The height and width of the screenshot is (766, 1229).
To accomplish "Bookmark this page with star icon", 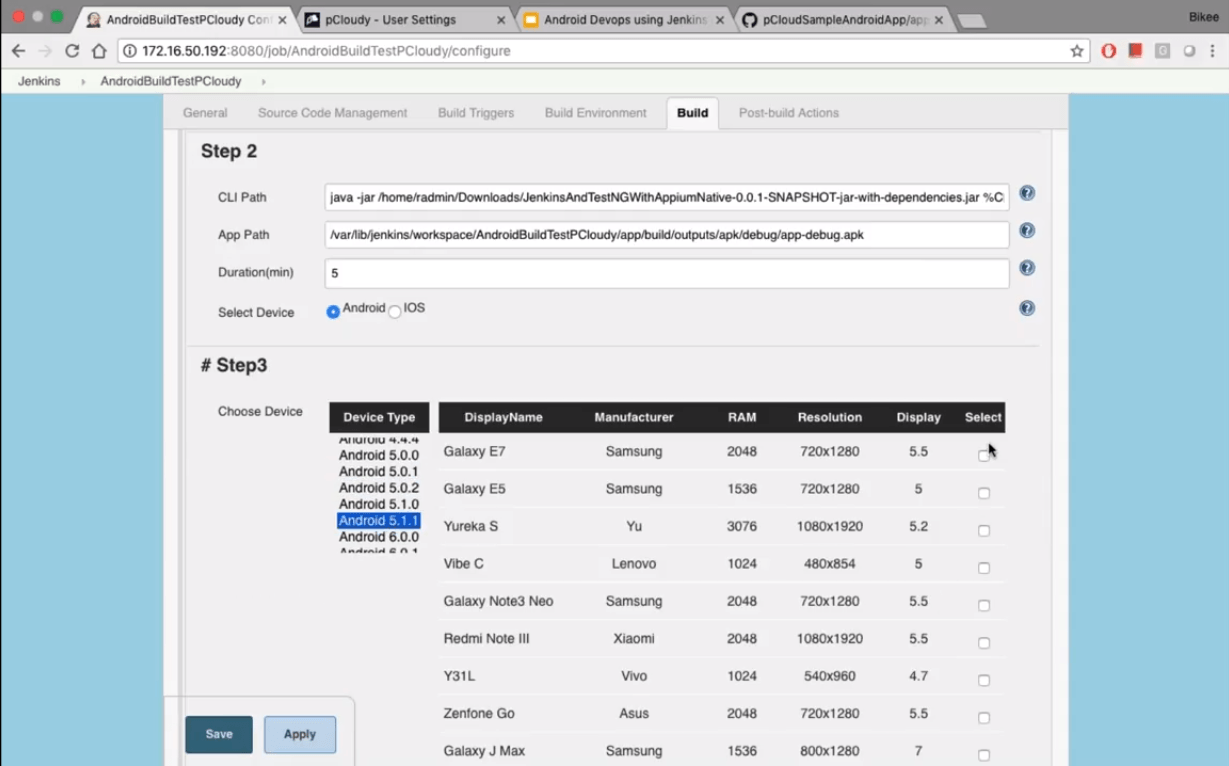I will 1077,51.
